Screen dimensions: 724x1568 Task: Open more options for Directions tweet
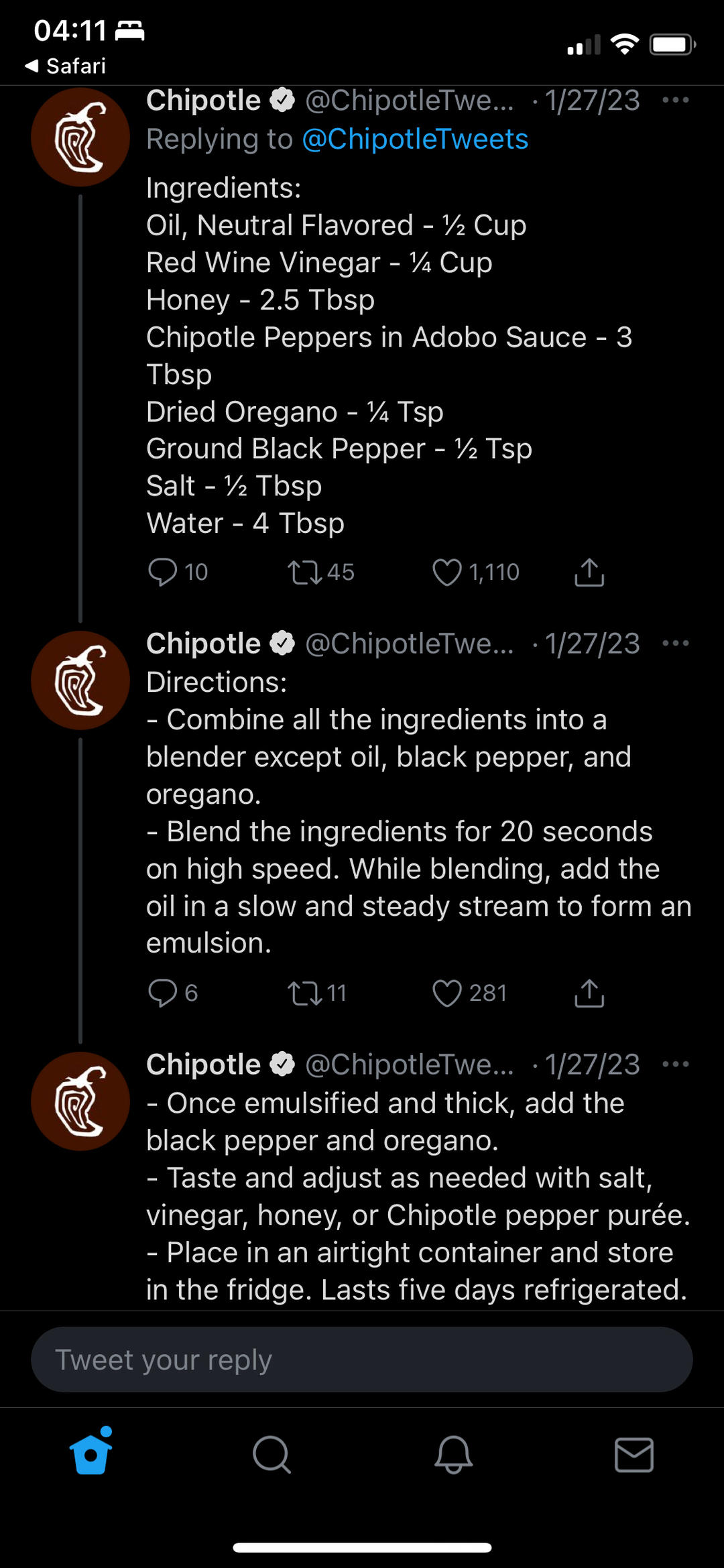(x=675, y=644)
